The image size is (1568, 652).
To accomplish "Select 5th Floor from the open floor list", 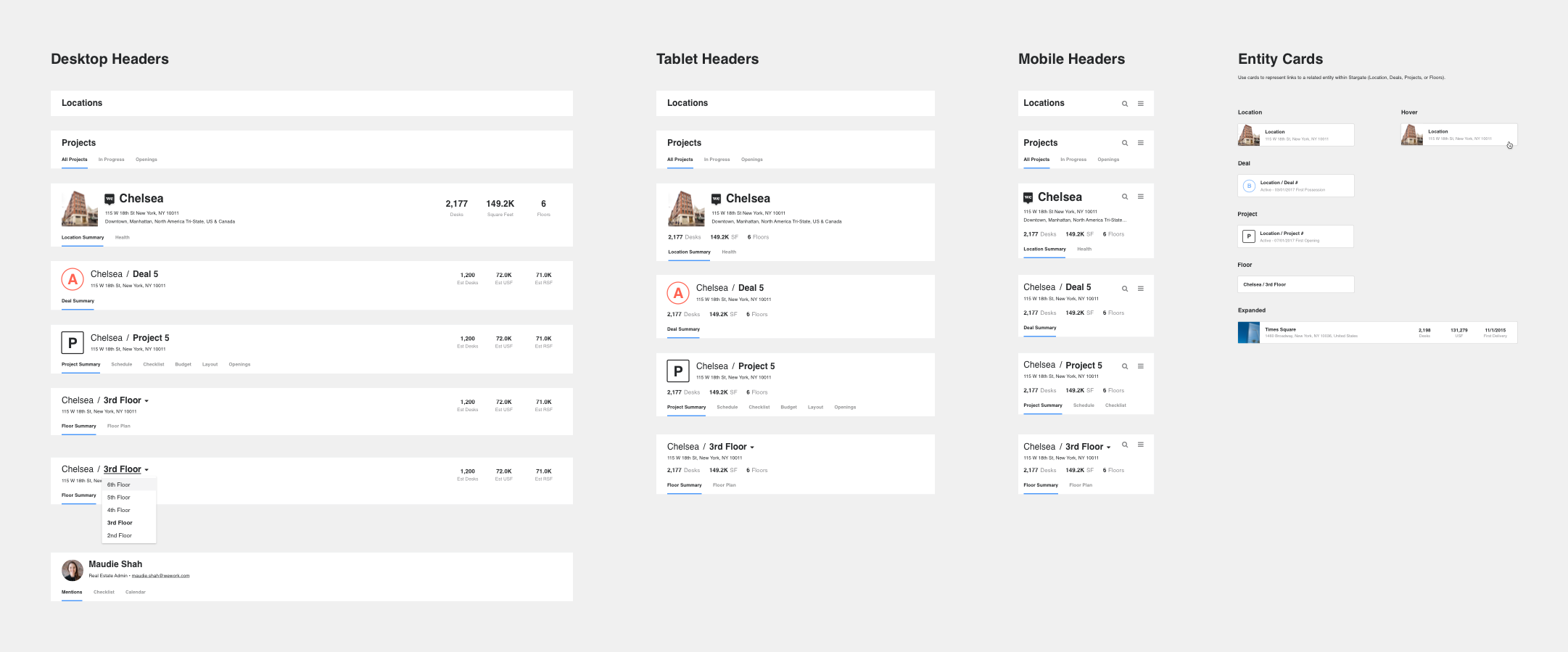I will click(129, 498).
